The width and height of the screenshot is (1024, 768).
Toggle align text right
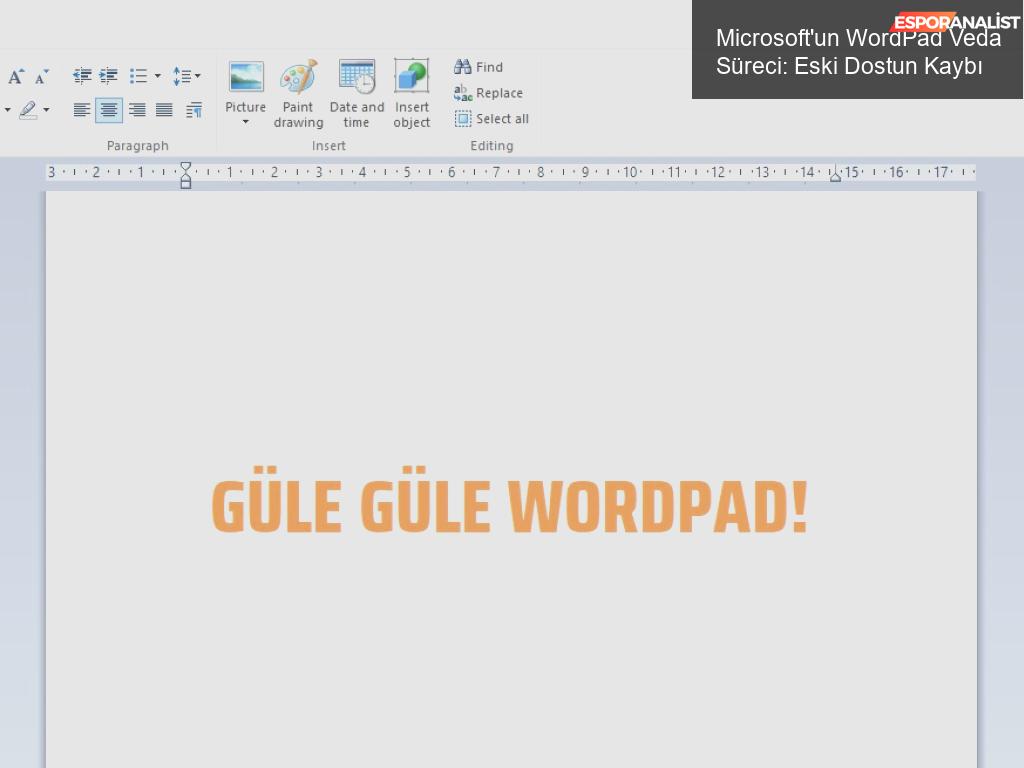(137, 110)
